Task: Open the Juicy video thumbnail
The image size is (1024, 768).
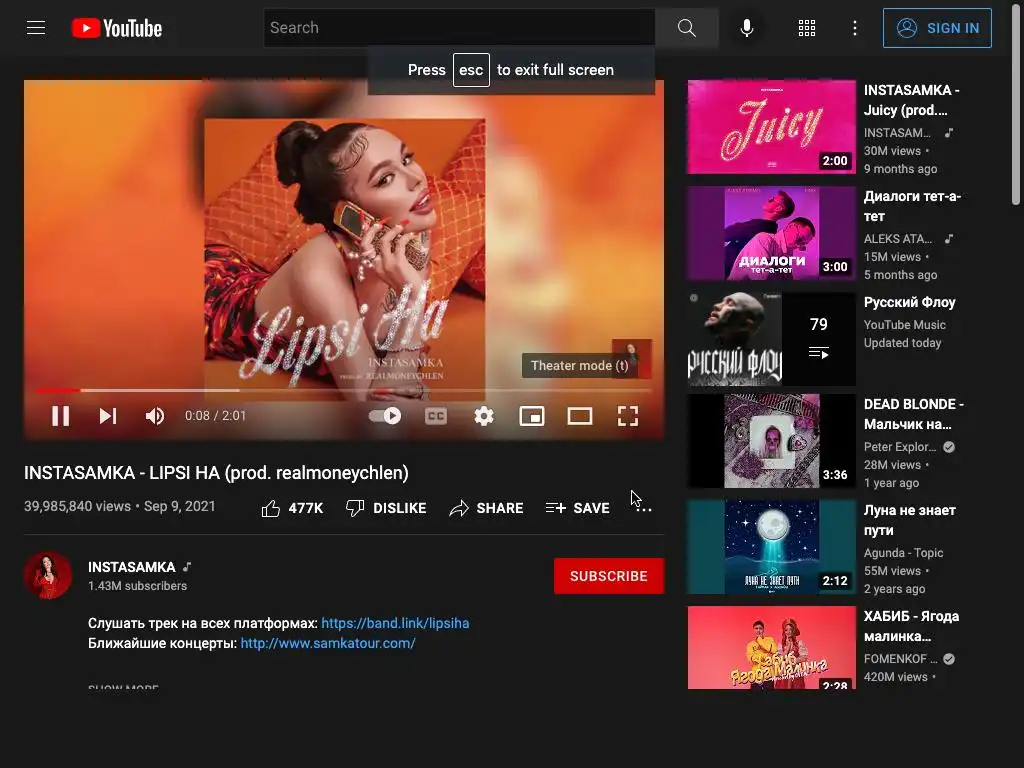Action: (x=771, y=127)
